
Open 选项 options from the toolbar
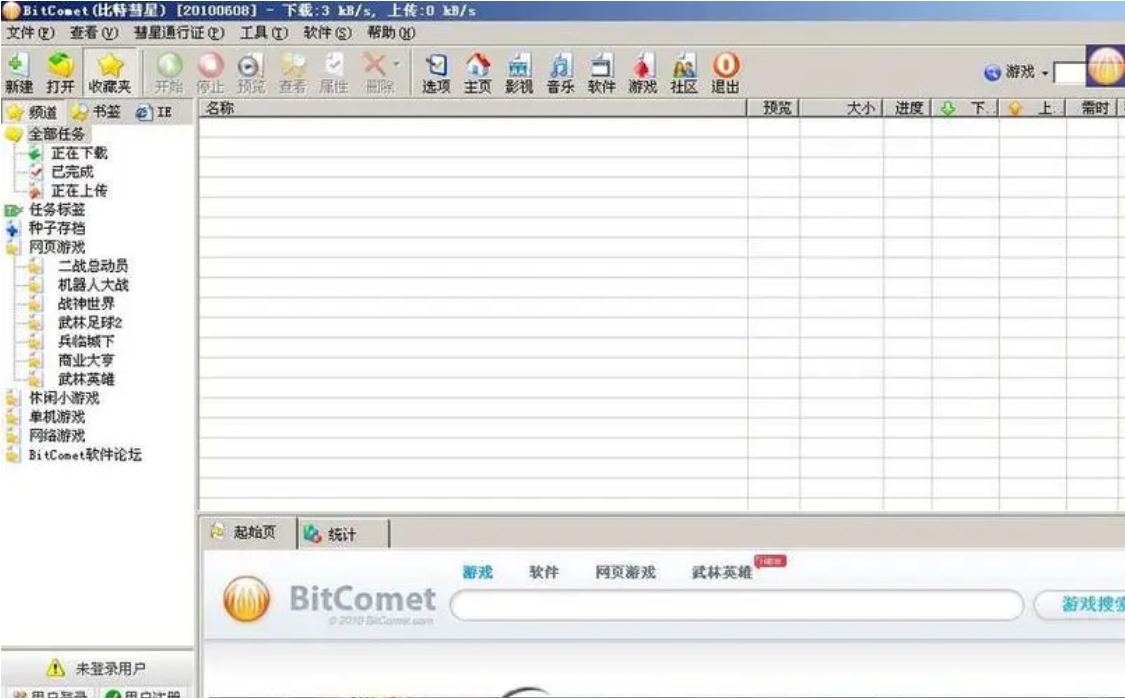[436, 72]
